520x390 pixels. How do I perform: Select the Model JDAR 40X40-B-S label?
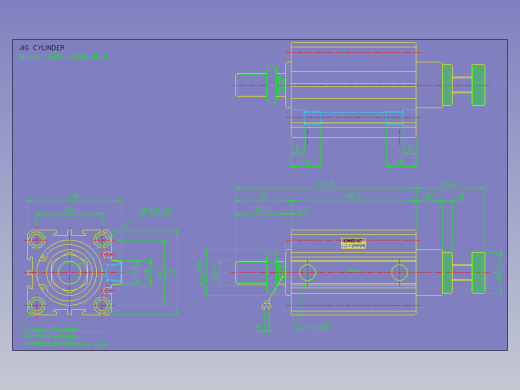(63, 57)
